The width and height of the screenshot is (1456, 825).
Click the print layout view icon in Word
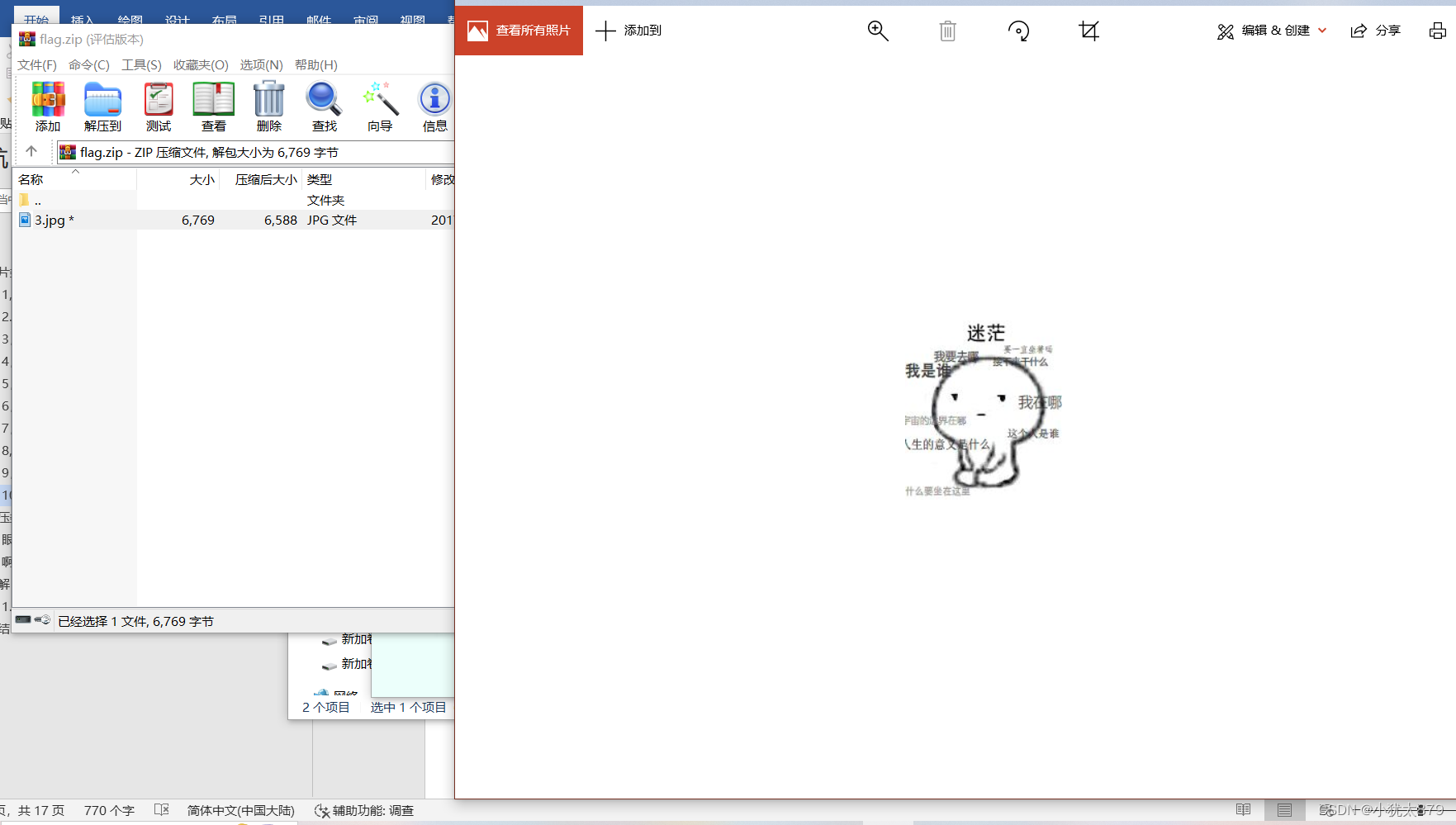click(x=1284, y=810)
